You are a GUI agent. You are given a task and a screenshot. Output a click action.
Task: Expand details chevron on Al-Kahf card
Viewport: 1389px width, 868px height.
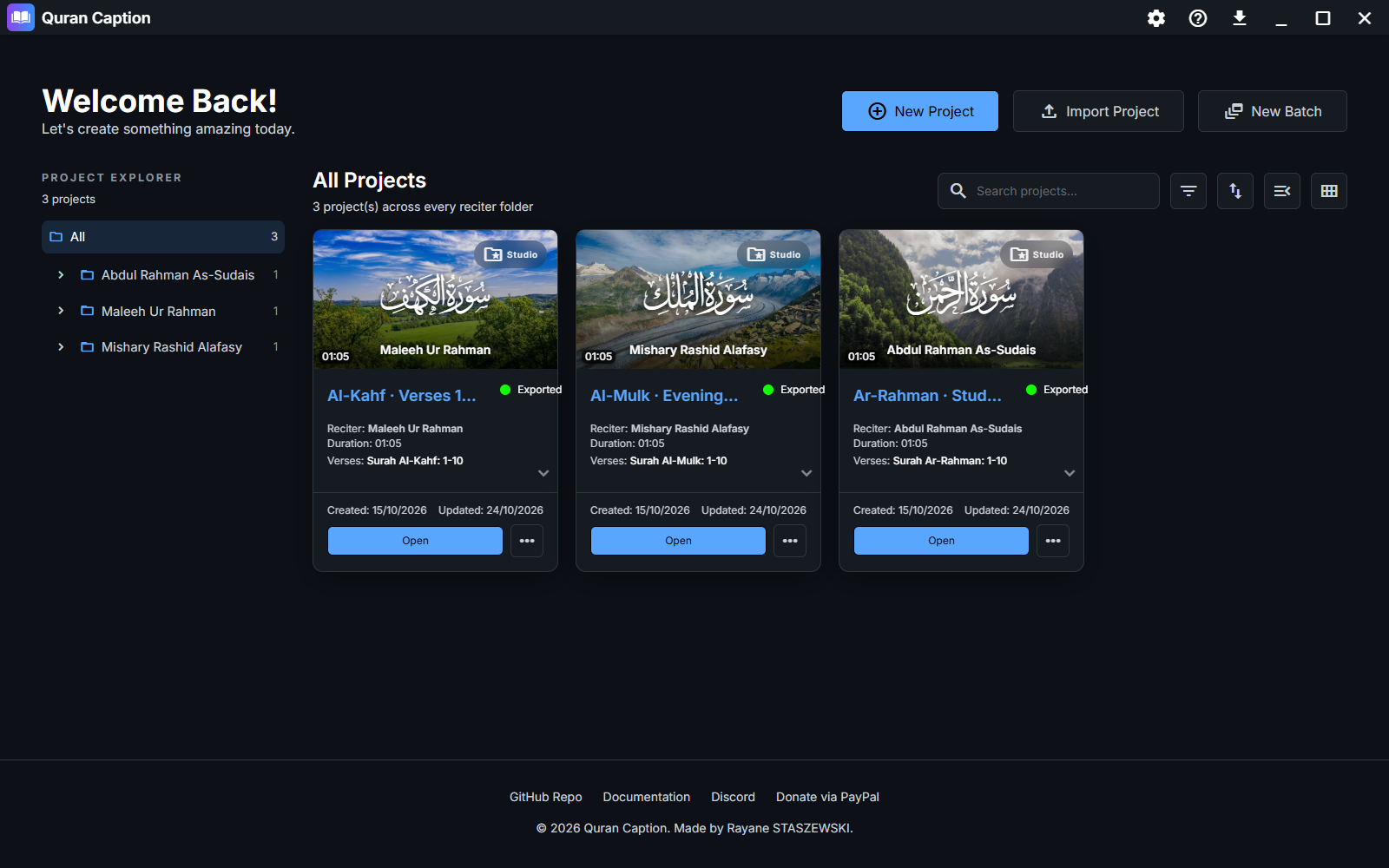543,473
